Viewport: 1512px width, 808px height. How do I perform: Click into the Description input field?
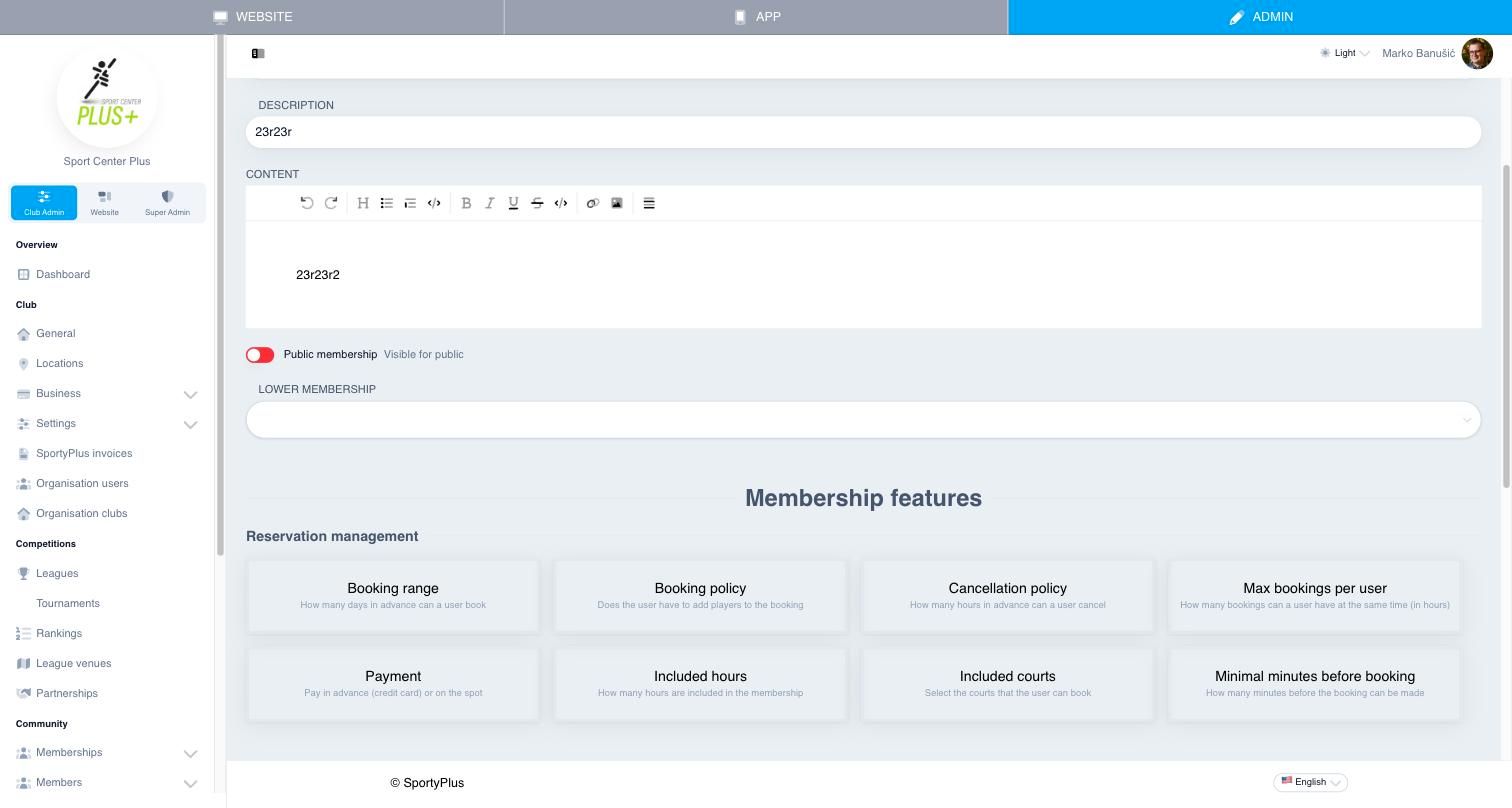[x=864, y=132]
